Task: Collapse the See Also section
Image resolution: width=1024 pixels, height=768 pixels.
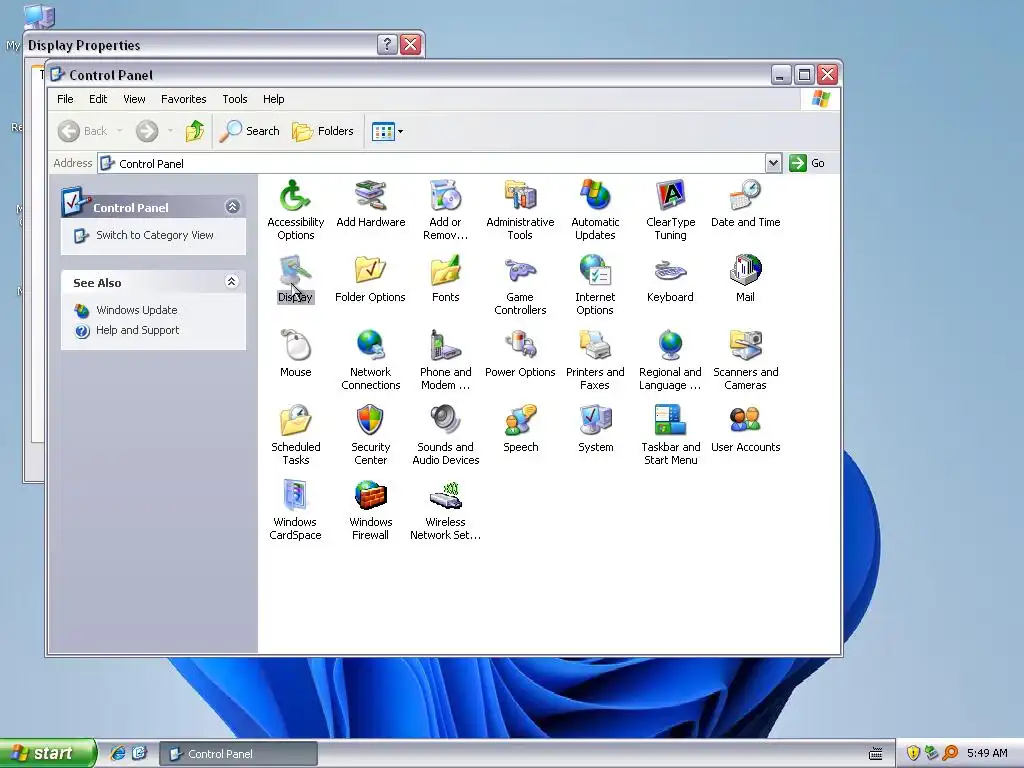Action: (232, 281)
